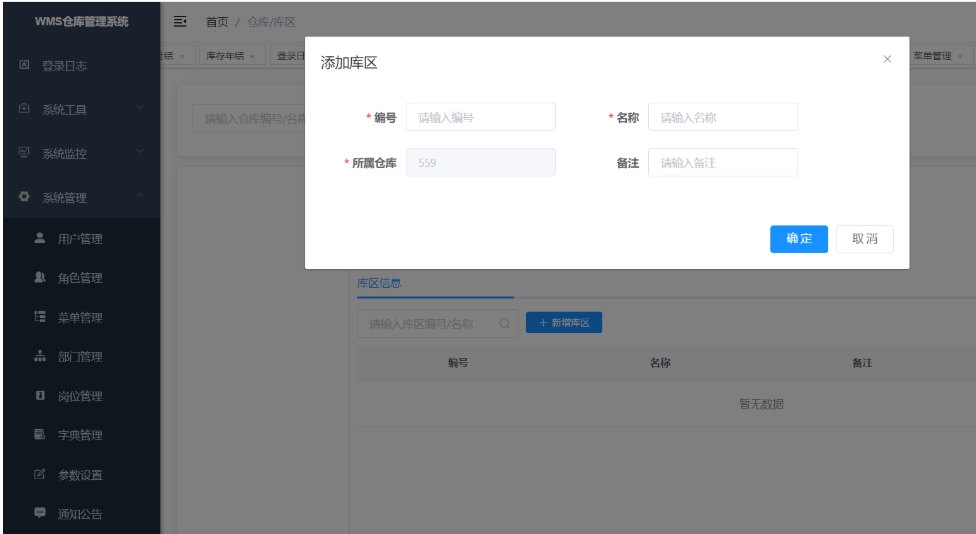Click into the 名称 input field
976x534 pixels.
pyautogui.click(x=722, y=117)
